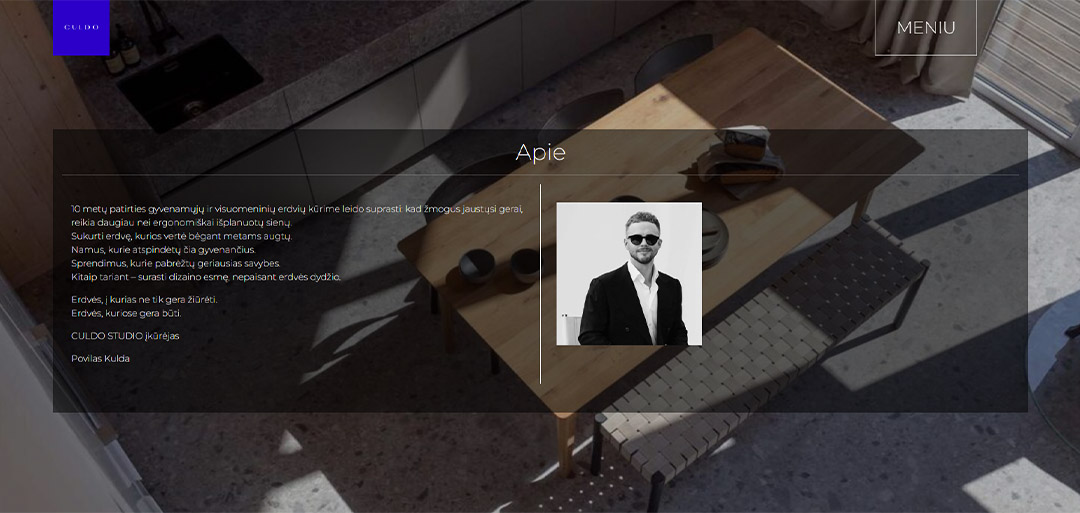
Task: Click the line 'Erdvės, kuriose gera būti.'
Action: click(127, 313)
